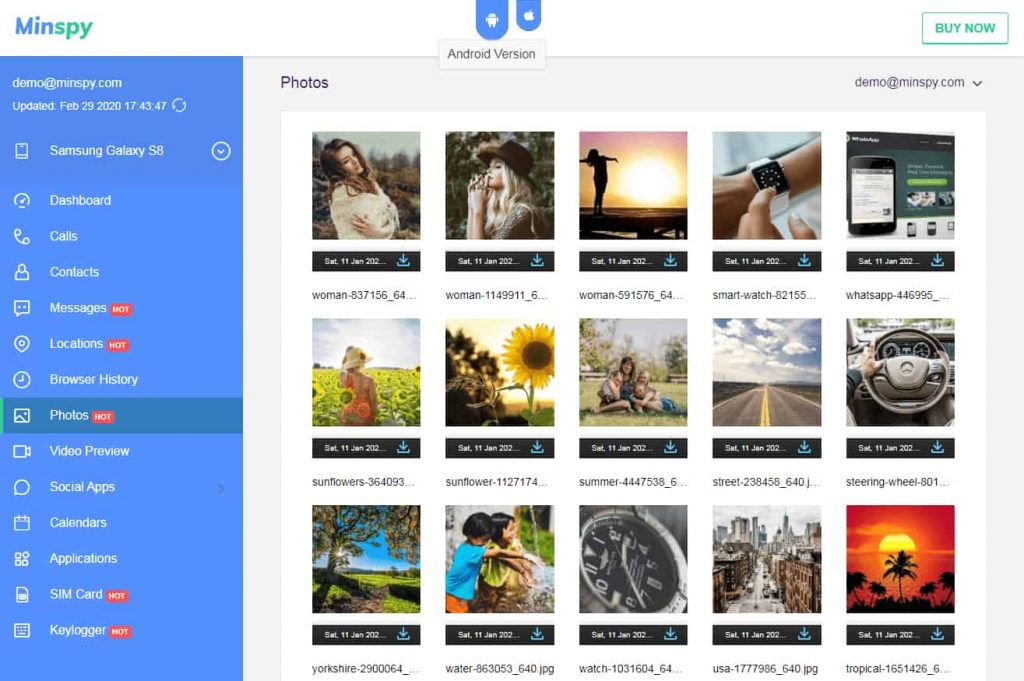Expand the Samsung Galaxy S8 device selector
This screenshot has height=681, width=1024.
pyautogui.click(x=221, y=151)
